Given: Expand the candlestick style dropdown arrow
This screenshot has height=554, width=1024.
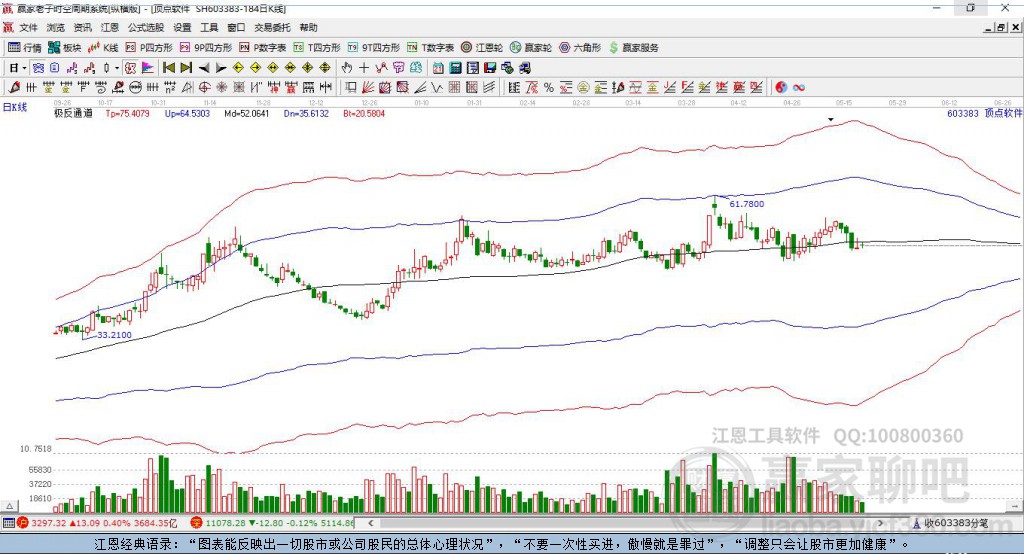Looking at the screenshot, I should click(117, 68).
